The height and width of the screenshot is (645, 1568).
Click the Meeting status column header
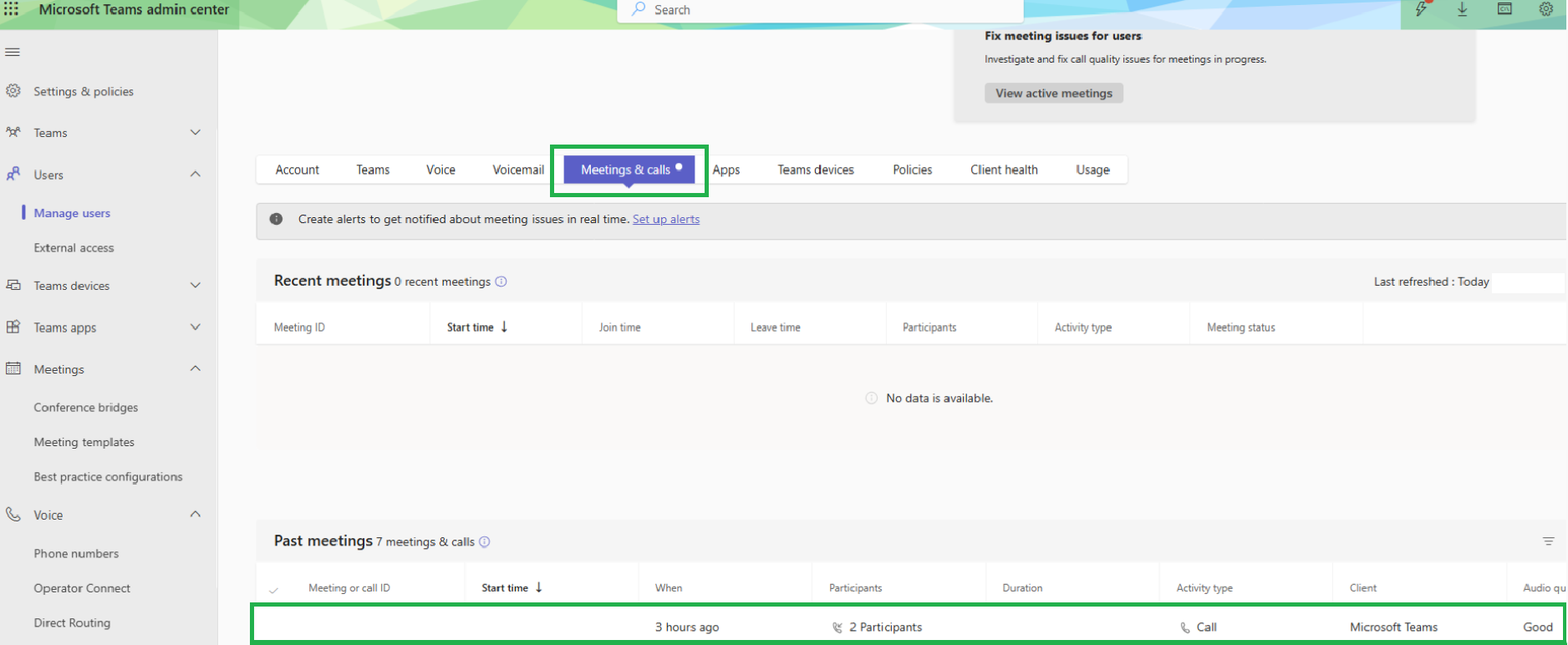click(x=1240, y=328)
